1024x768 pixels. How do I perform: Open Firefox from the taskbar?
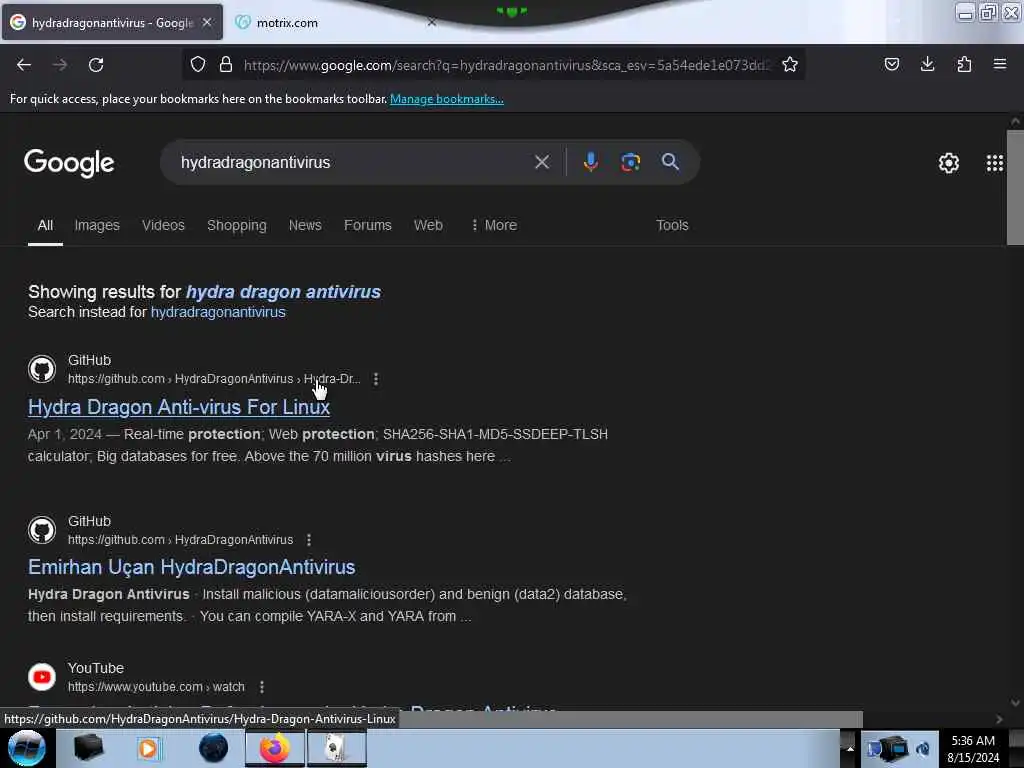[x=275, y=748]
